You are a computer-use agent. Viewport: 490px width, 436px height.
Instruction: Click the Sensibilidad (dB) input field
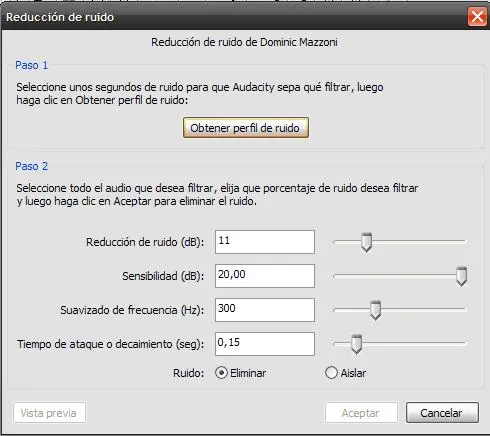click(x=265, y=276)
